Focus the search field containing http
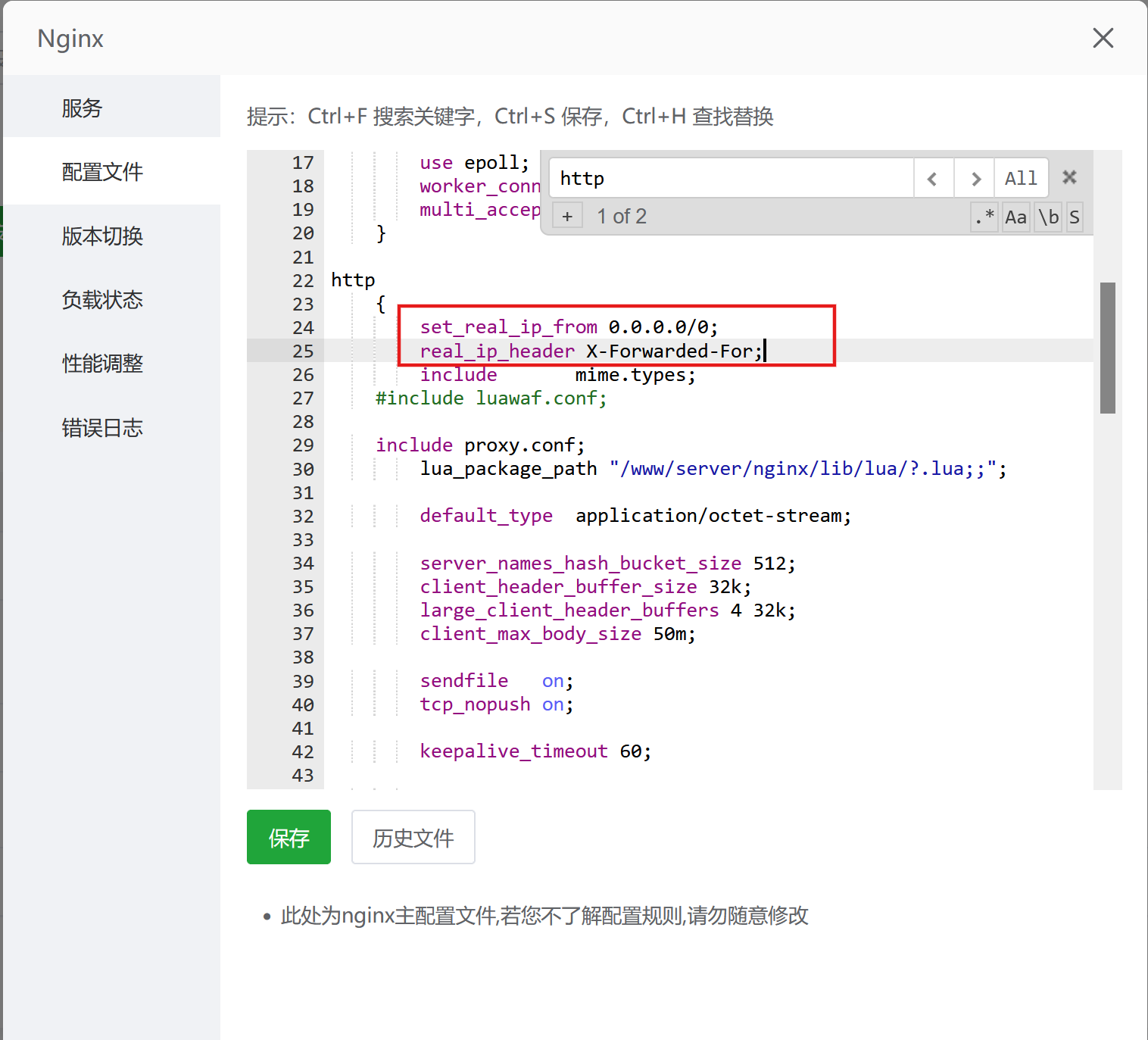 (x=731, y=179)
